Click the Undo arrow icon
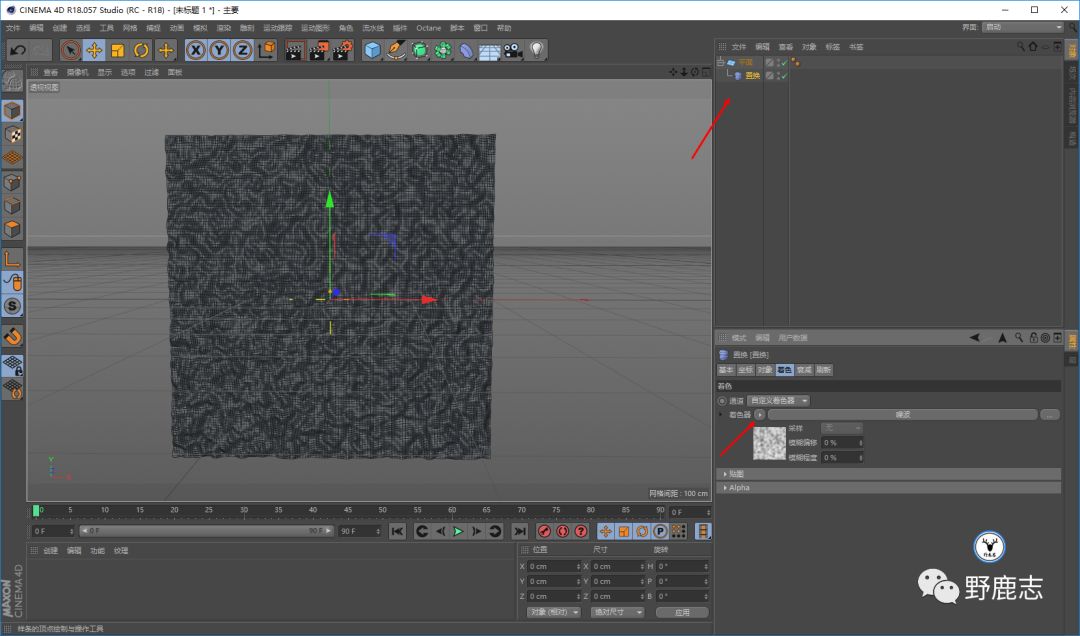This screenshot has width=1080, height=636. tap(17, 50)
